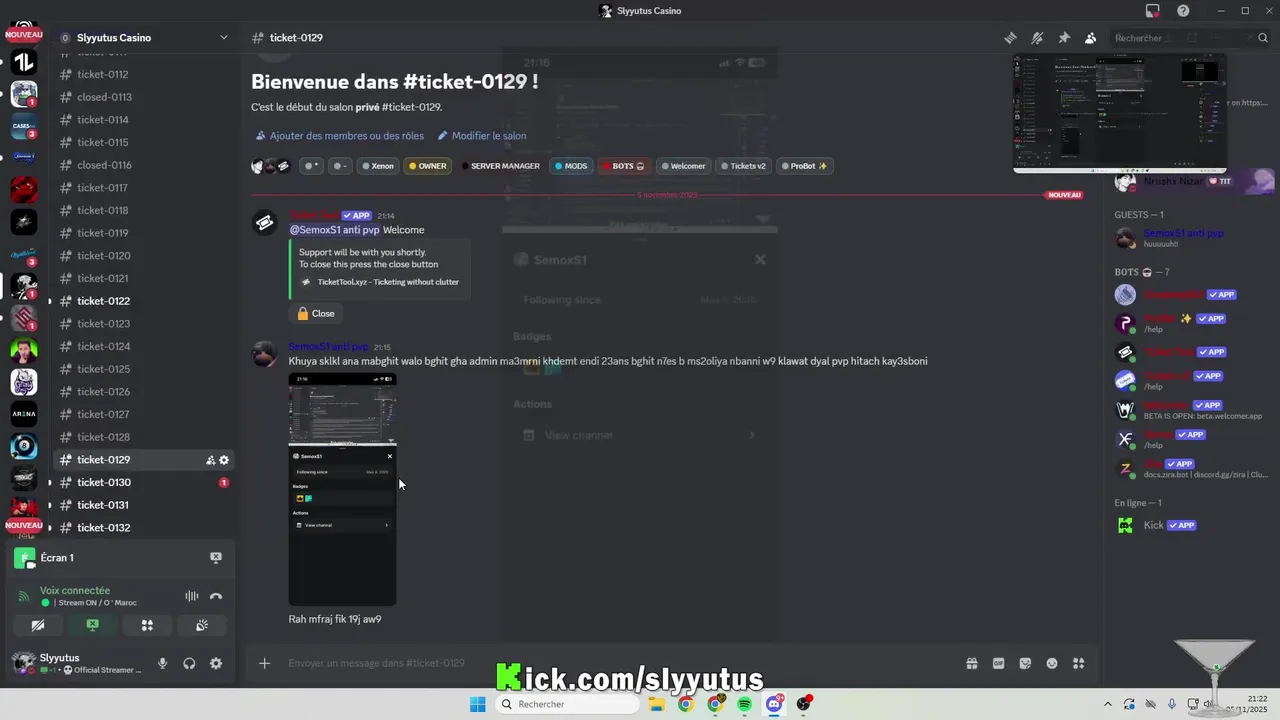Select the MODS role pill

click(571, 166)
